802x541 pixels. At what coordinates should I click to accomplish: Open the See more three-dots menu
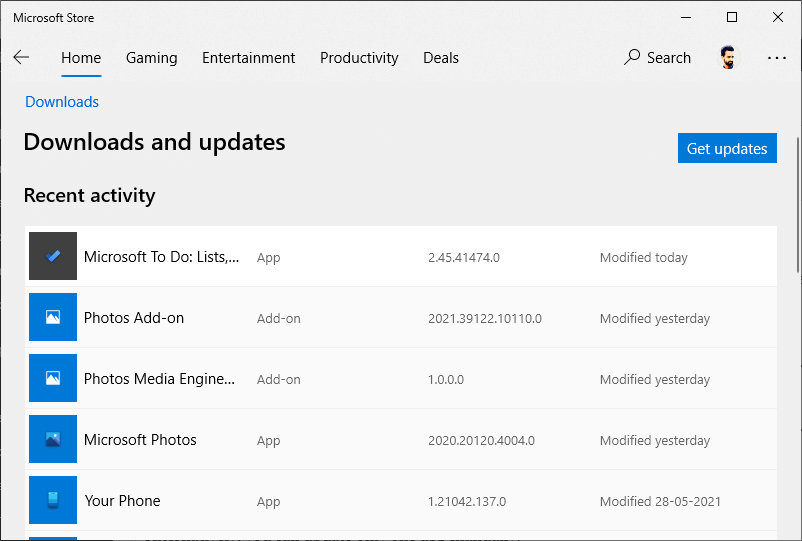click(x=776, y=58)
